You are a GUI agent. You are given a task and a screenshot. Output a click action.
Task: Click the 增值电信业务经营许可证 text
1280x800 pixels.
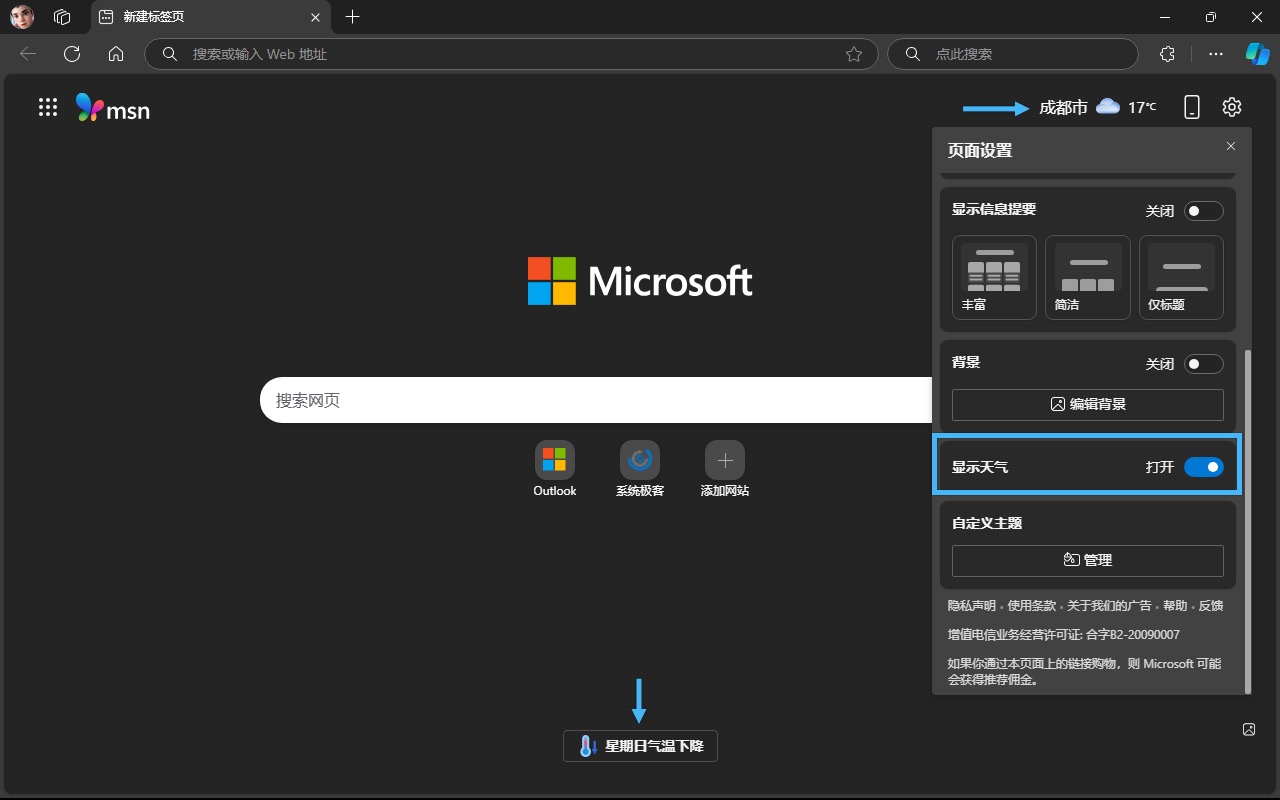click(x=1063, y=634)
